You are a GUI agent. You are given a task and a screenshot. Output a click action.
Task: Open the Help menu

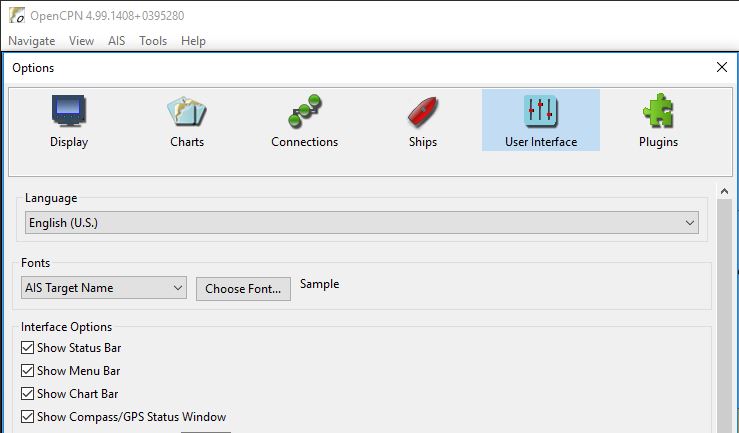[x=193, y=41]
